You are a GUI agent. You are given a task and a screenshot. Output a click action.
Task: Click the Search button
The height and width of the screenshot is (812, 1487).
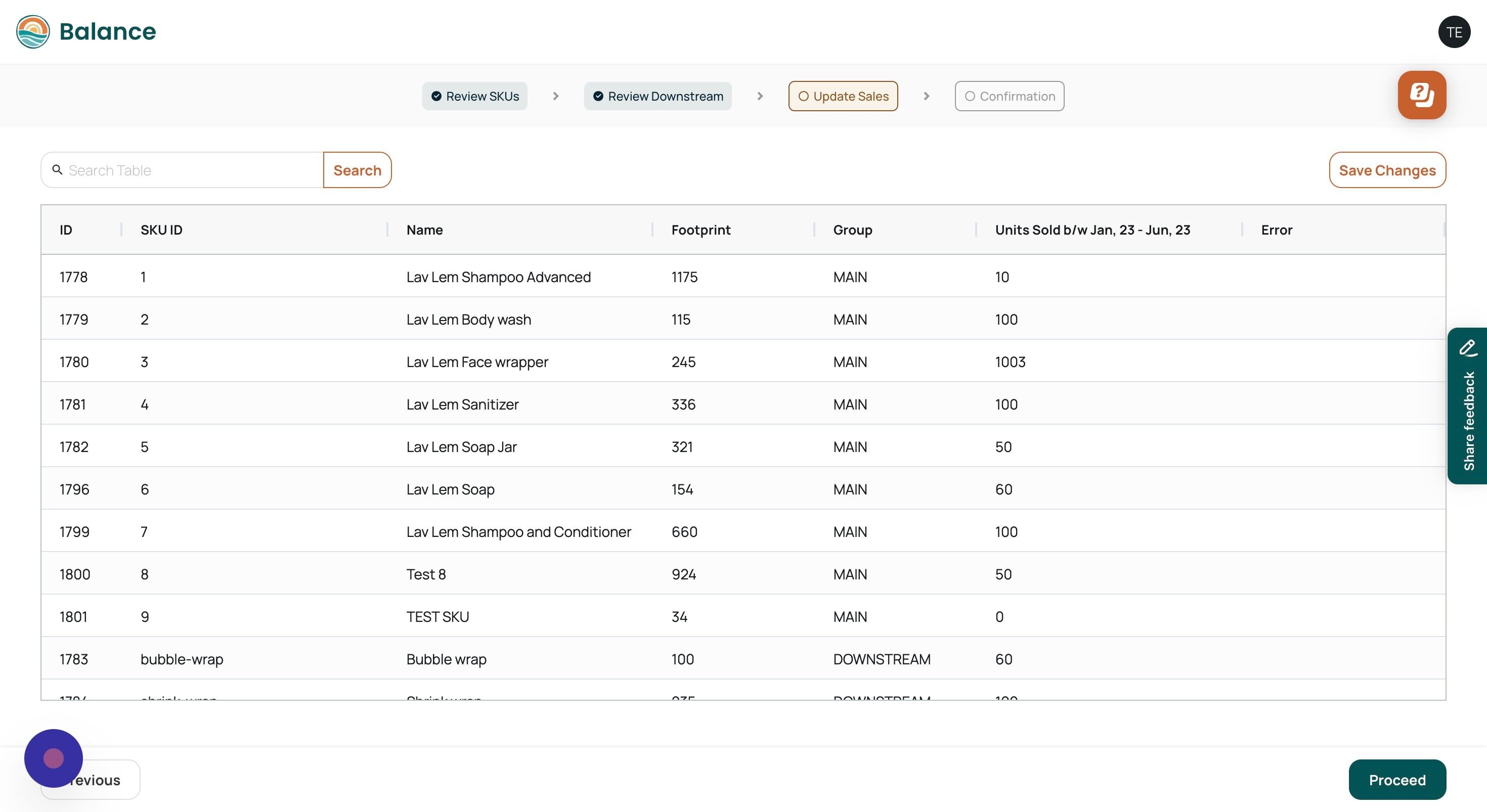[x=357, y=170]
